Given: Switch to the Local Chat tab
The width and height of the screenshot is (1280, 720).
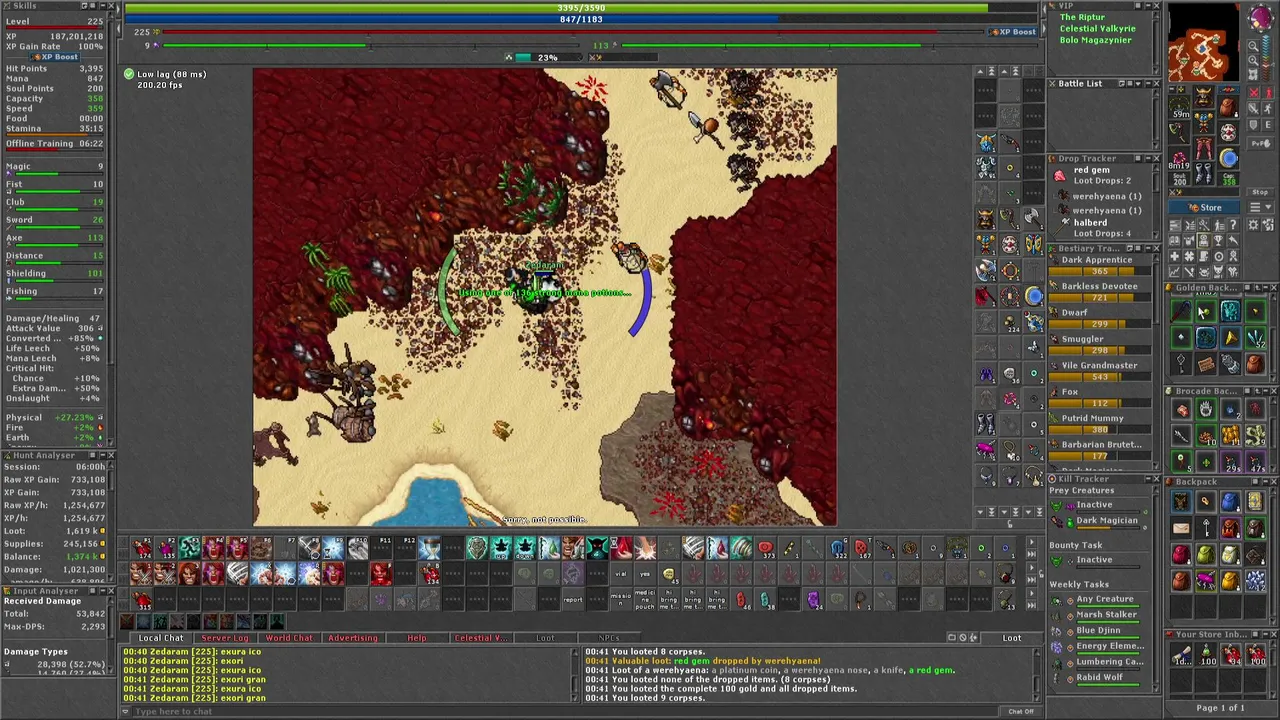Looking at the screenshot, I should [161, 638].
